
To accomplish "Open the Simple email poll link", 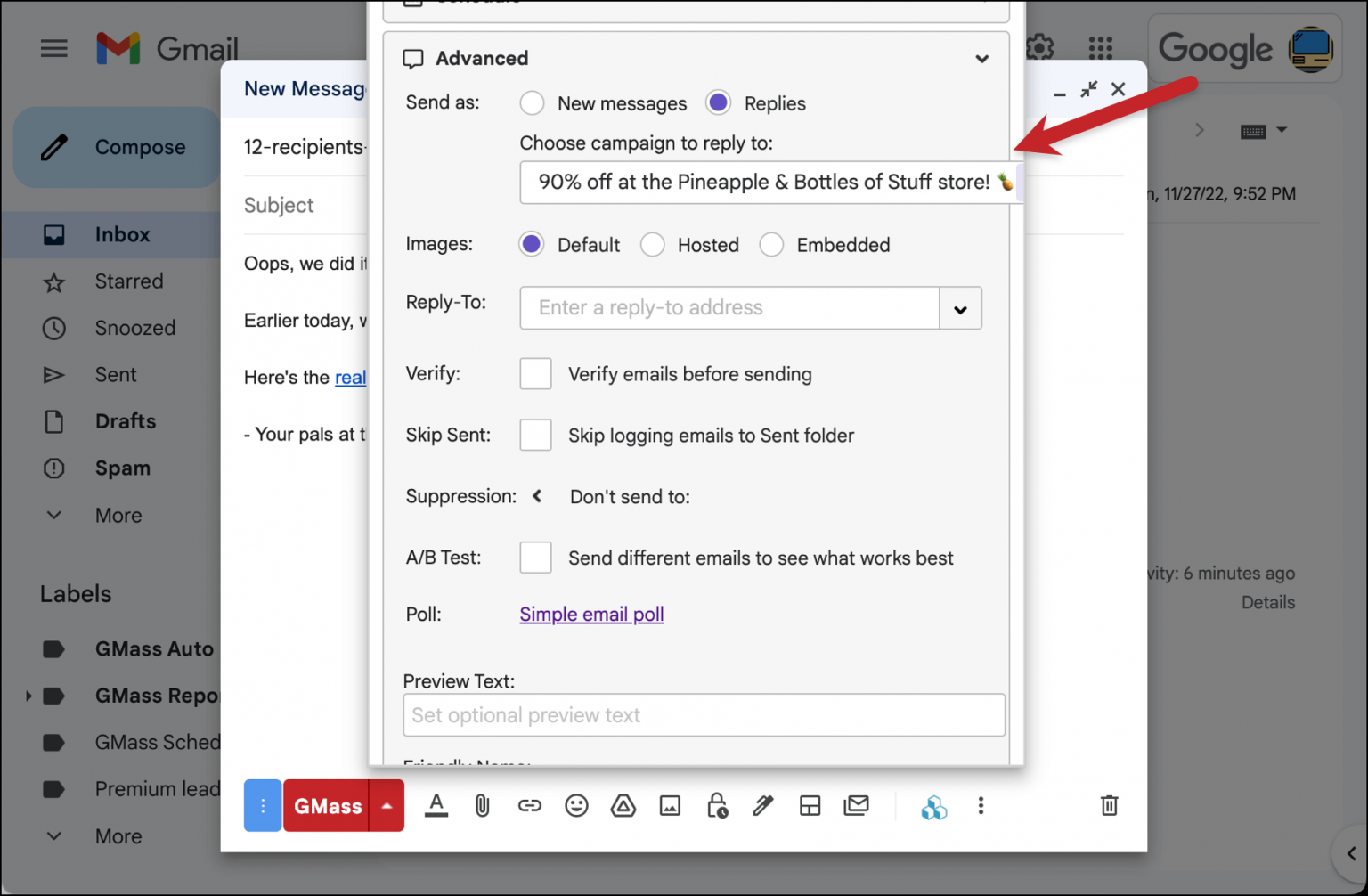I will point(590,614).
